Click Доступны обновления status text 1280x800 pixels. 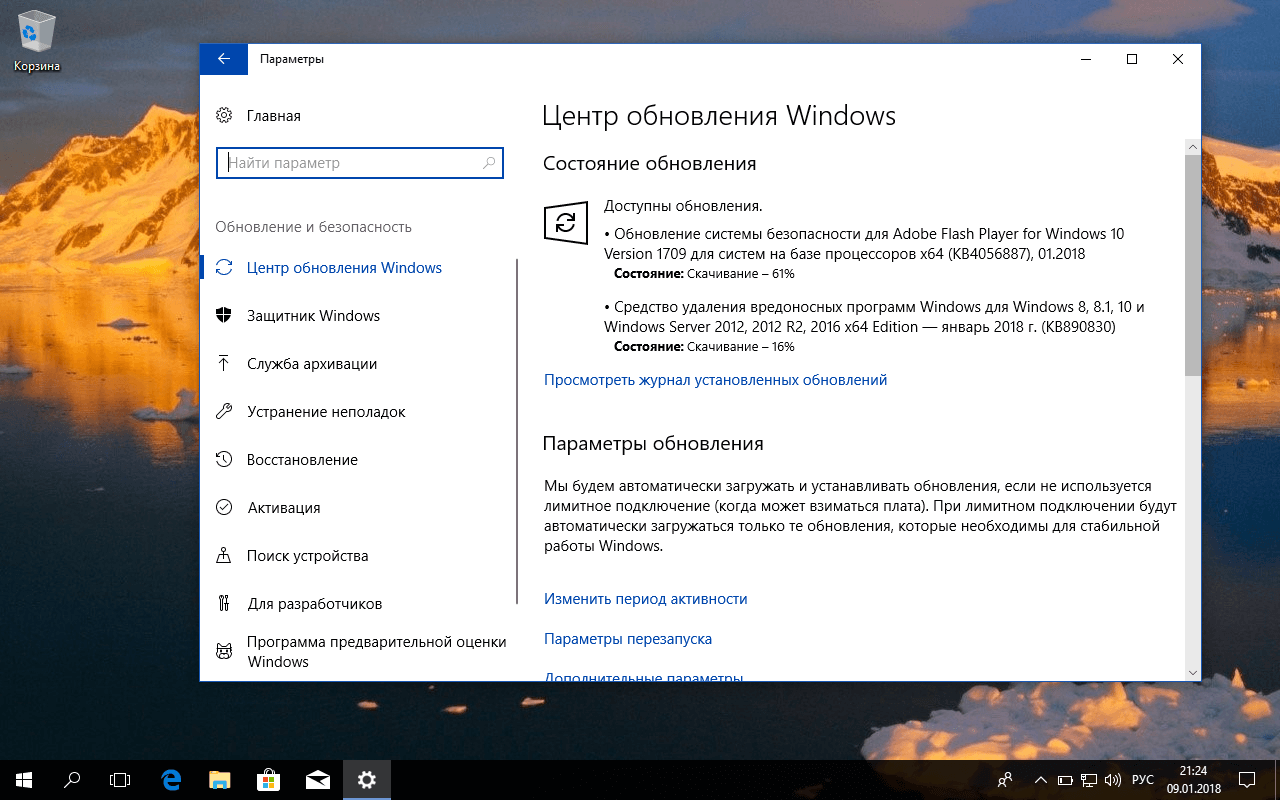(x=683, y=206)
